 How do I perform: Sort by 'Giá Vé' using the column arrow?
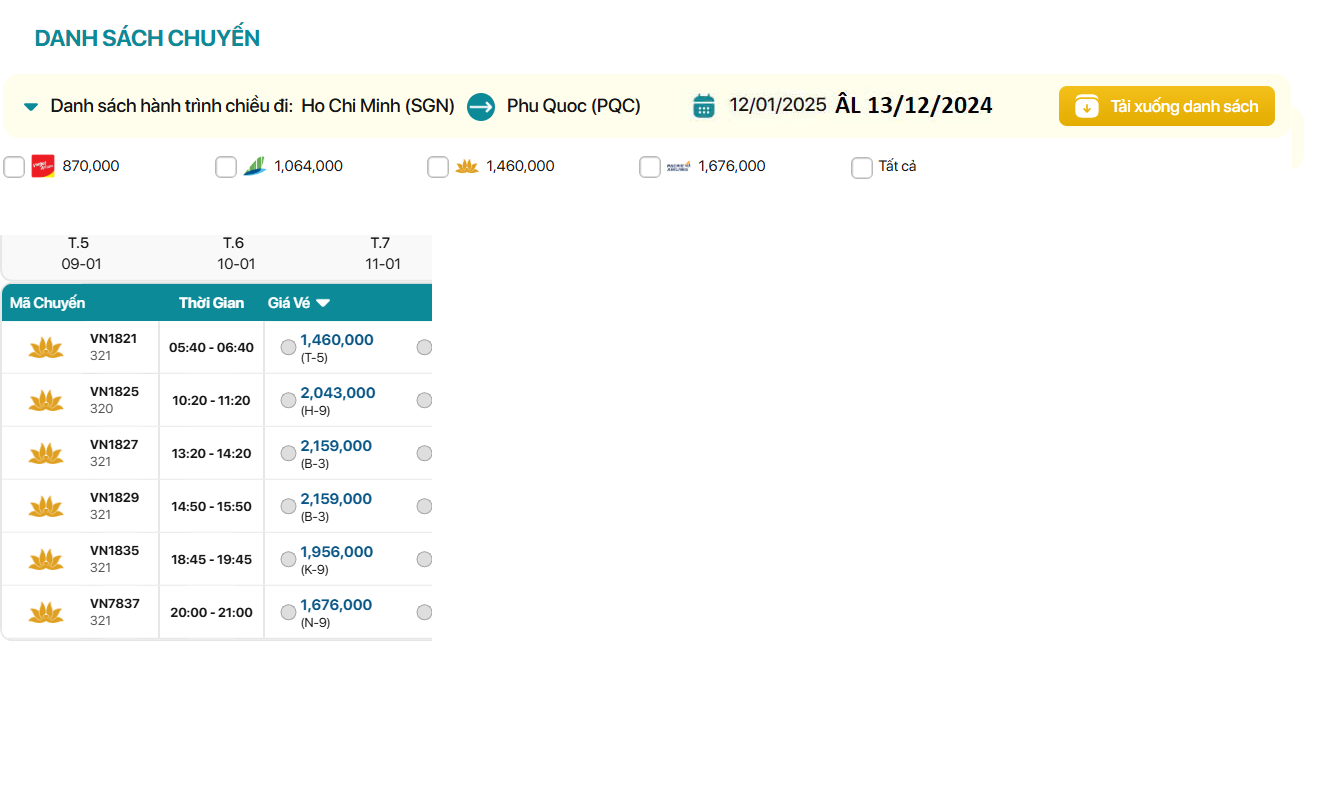click(323, 303)
